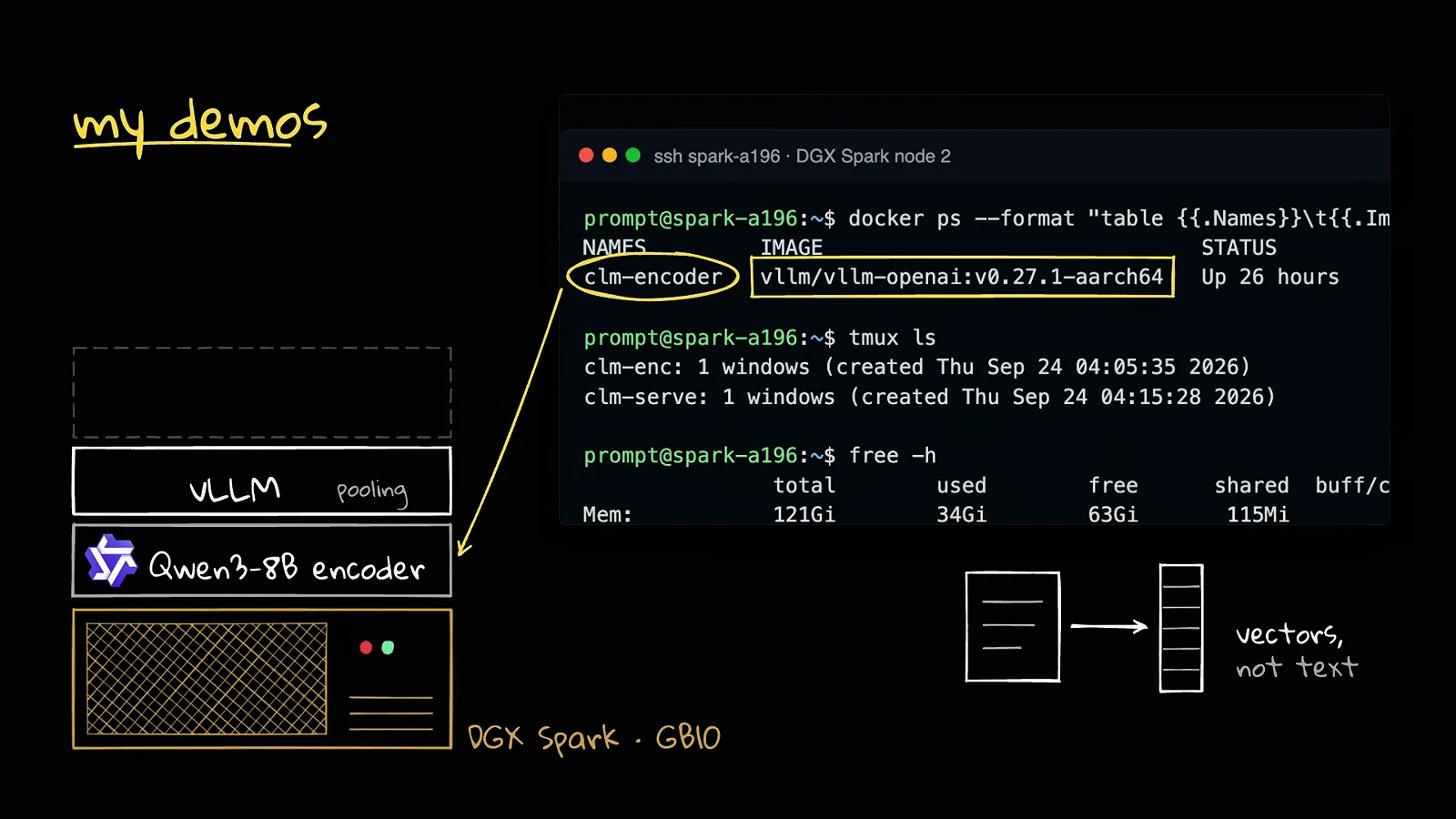Screen dimensions: 1456x819
Task: Click the 'pooling' handwritten label
Action: (372, 491)
